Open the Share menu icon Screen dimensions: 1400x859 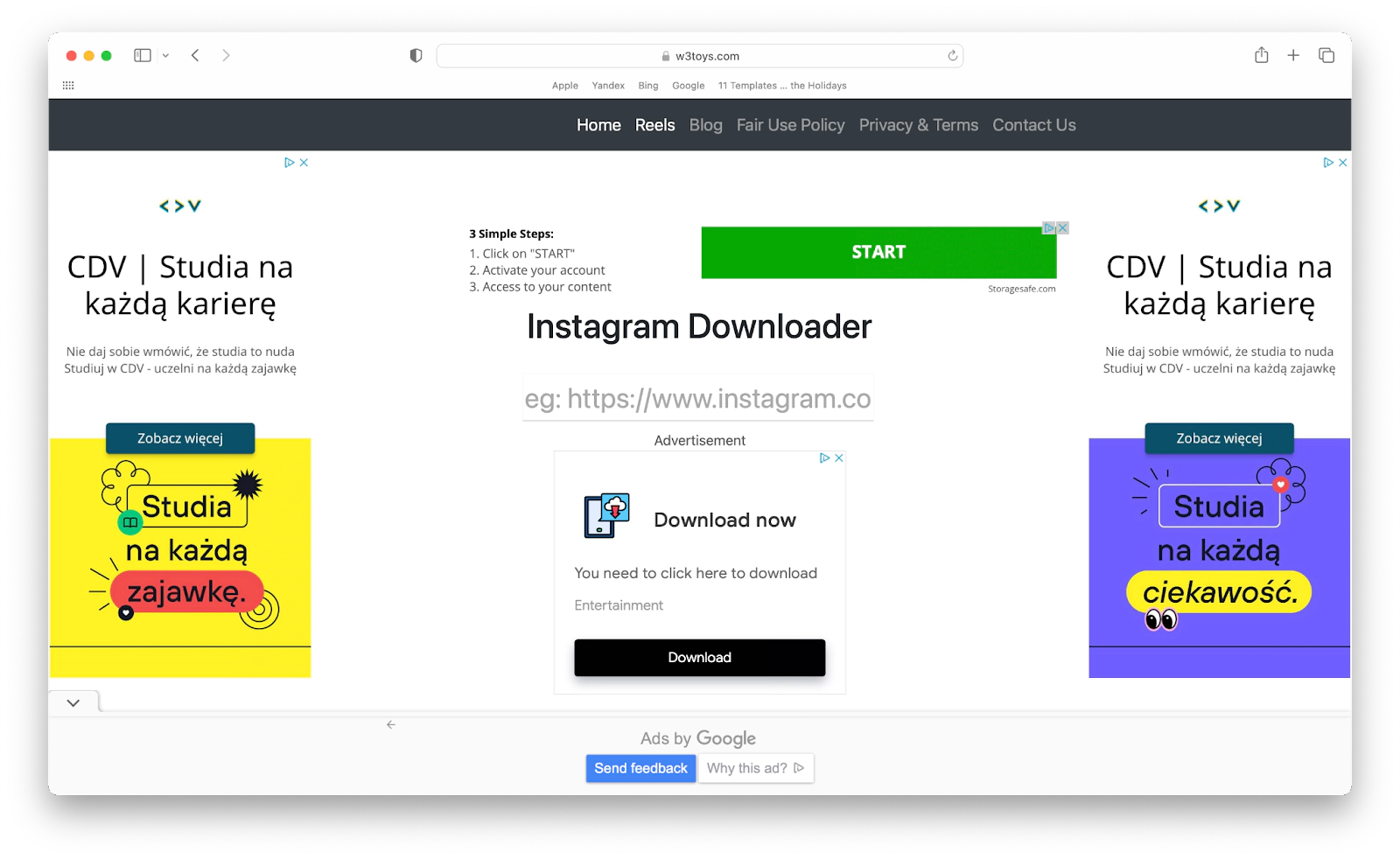point(1261,55)
